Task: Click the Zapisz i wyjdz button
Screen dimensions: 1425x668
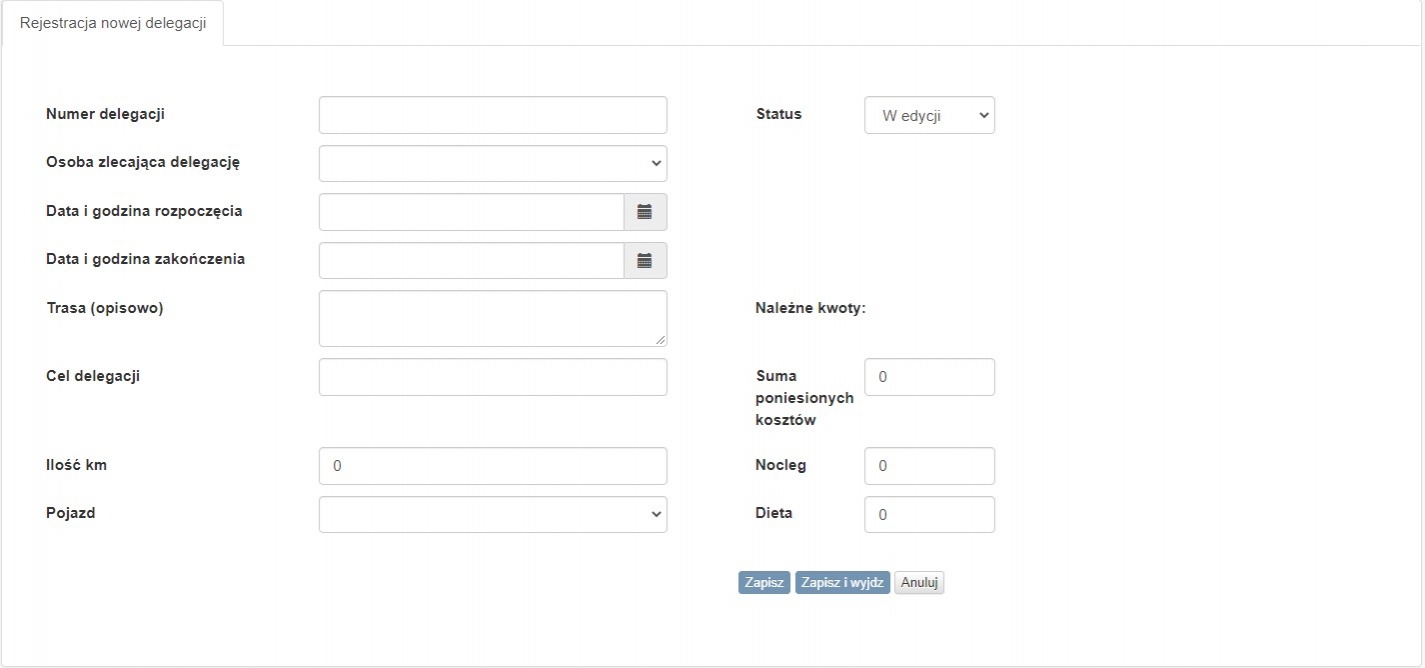Action: click(x=842, y=583)
